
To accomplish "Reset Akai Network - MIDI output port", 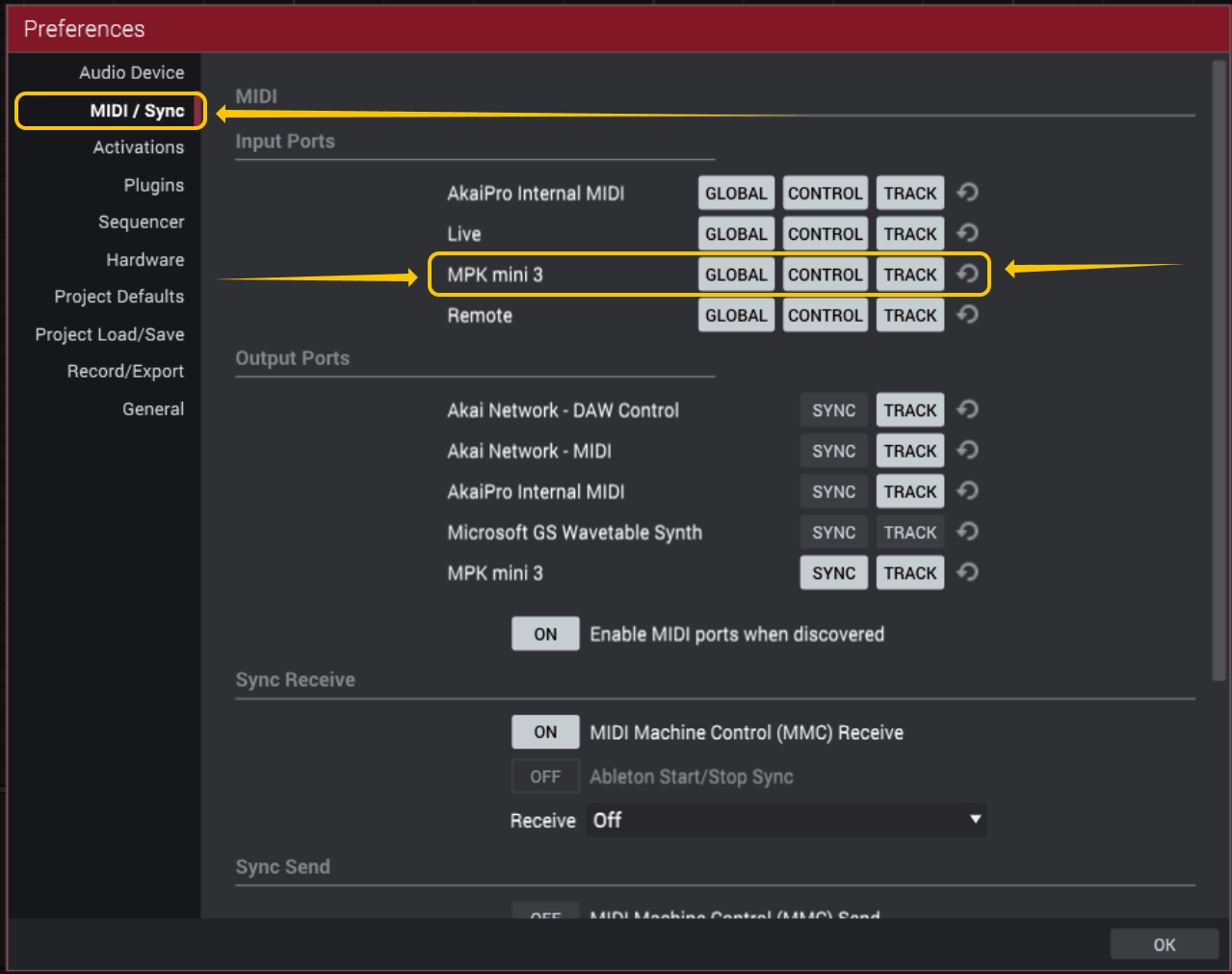I will (x=968, y=450).
